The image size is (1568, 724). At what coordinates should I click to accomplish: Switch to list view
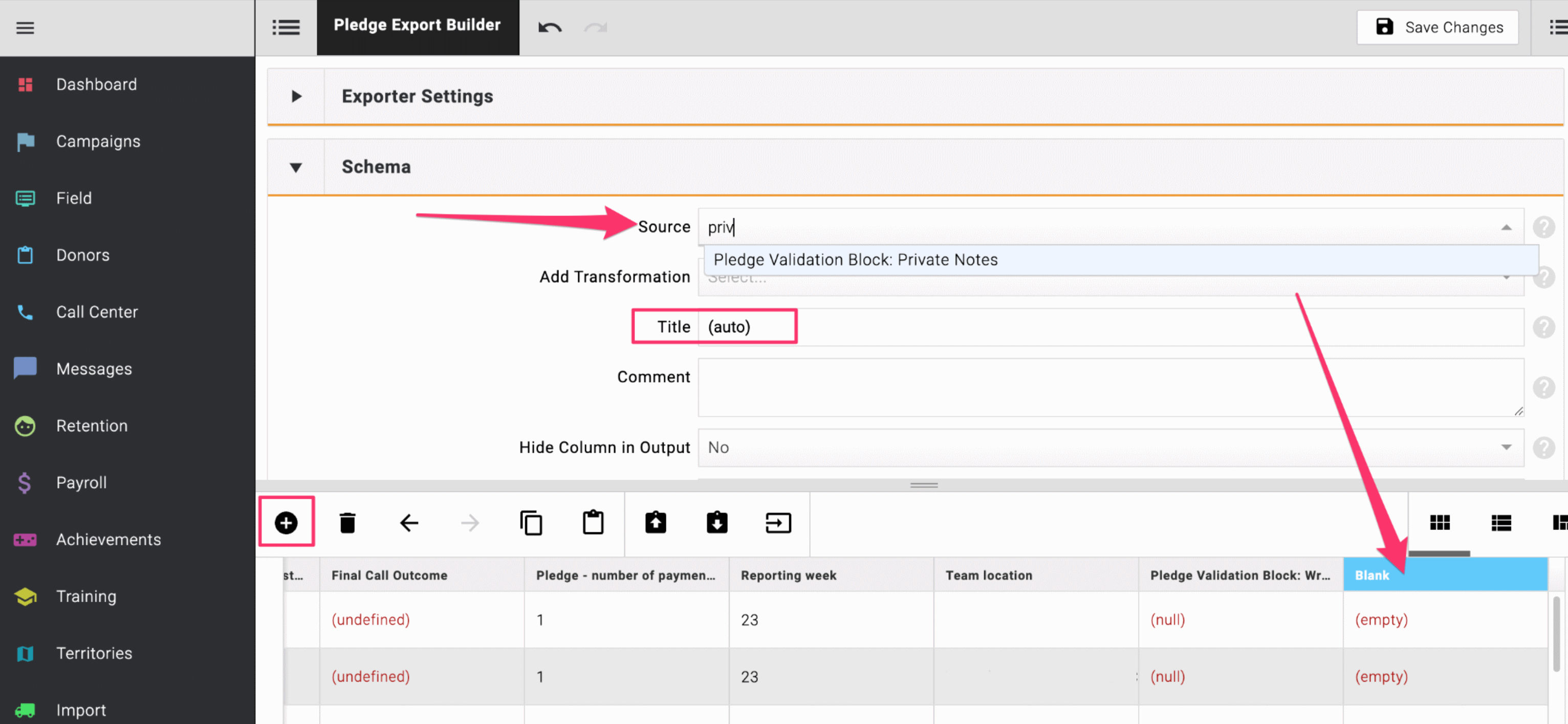[x=1501, y=522]
